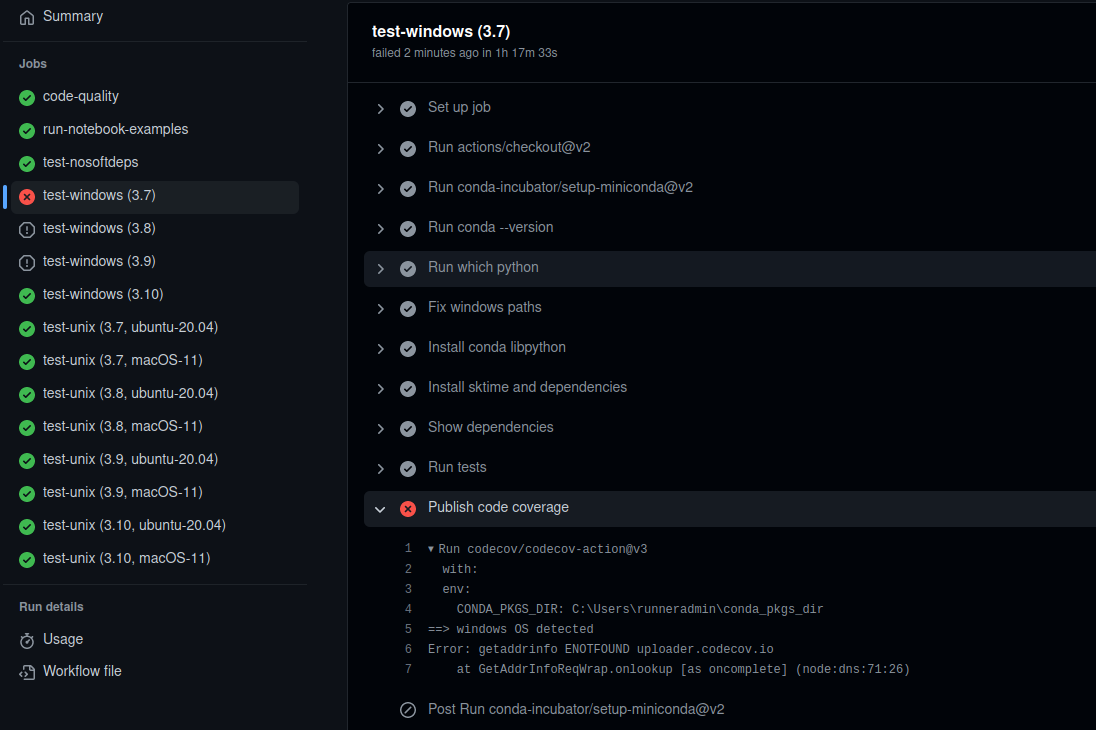The image size is (1096, 730).
Task: Collapse the Publish code coverage step
Action: 380,508
